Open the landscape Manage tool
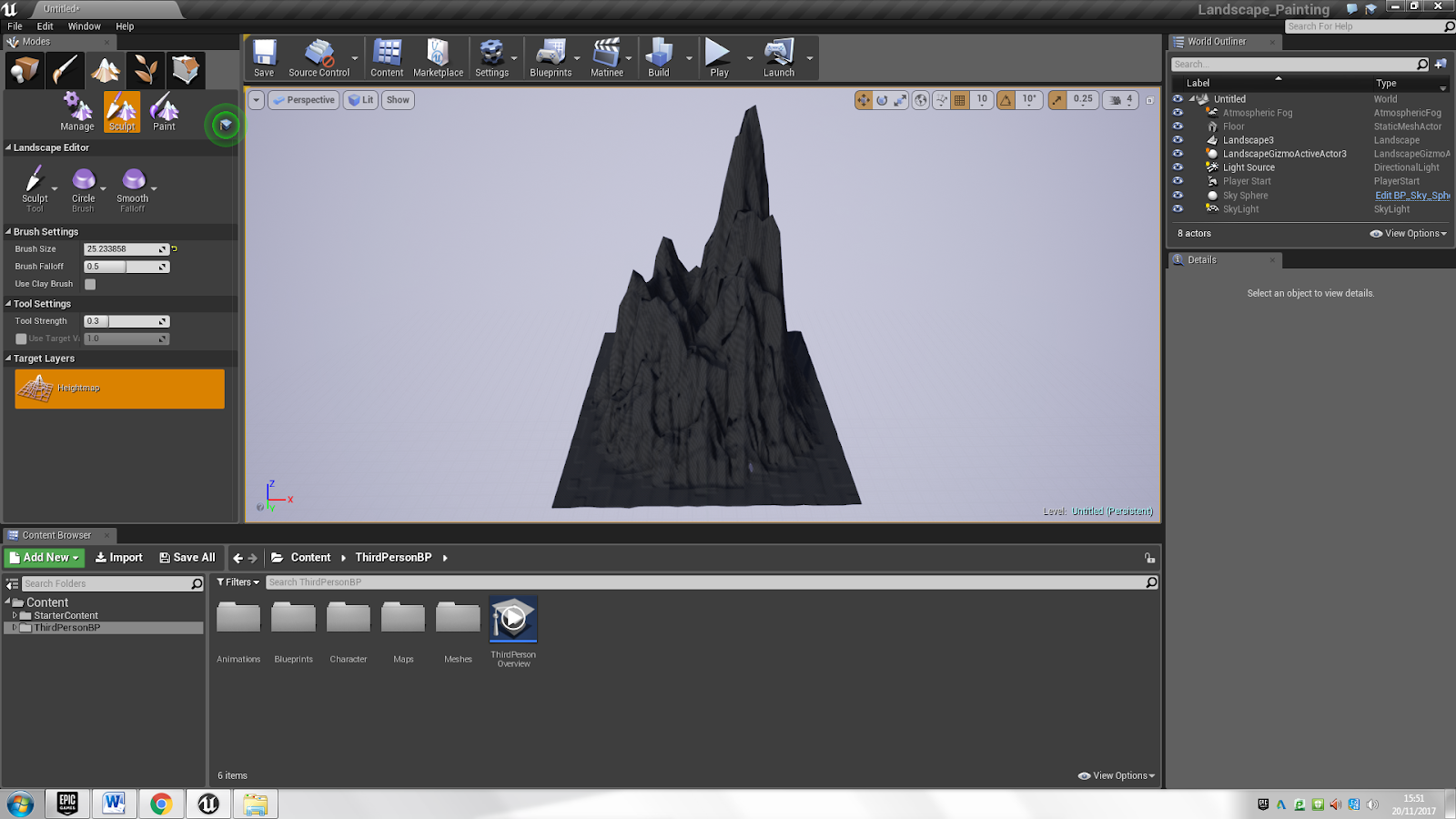The height and width of the screenshot is (819, 1456). click(x=77, y=112)
